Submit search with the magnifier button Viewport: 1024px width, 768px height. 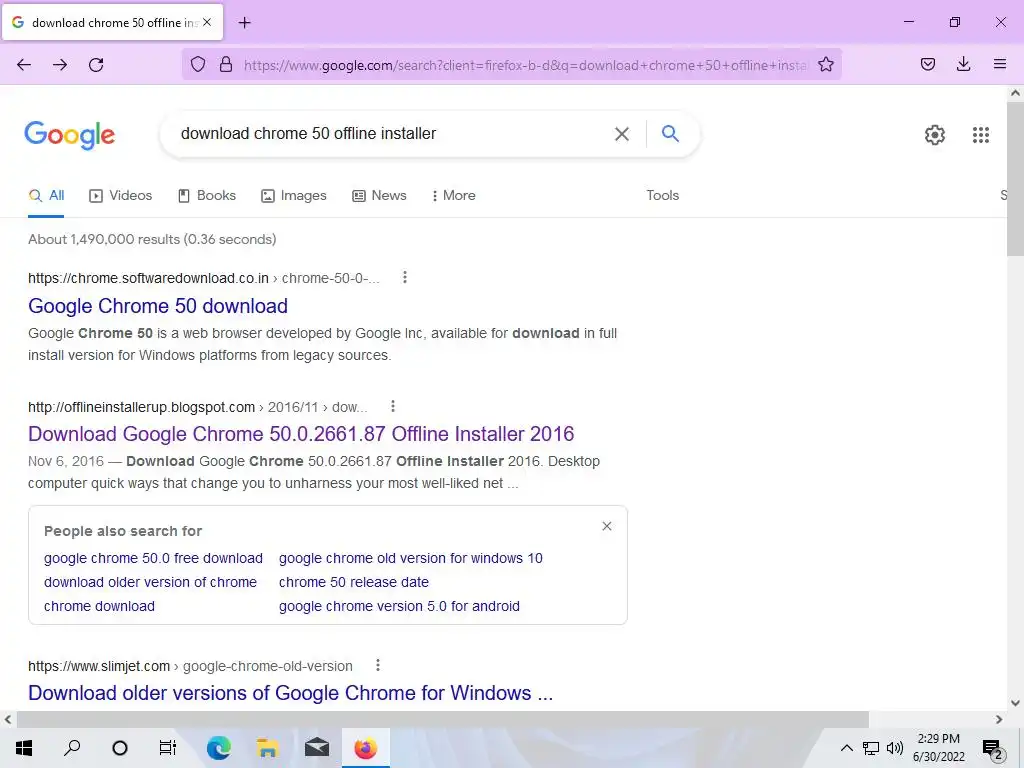670,133
